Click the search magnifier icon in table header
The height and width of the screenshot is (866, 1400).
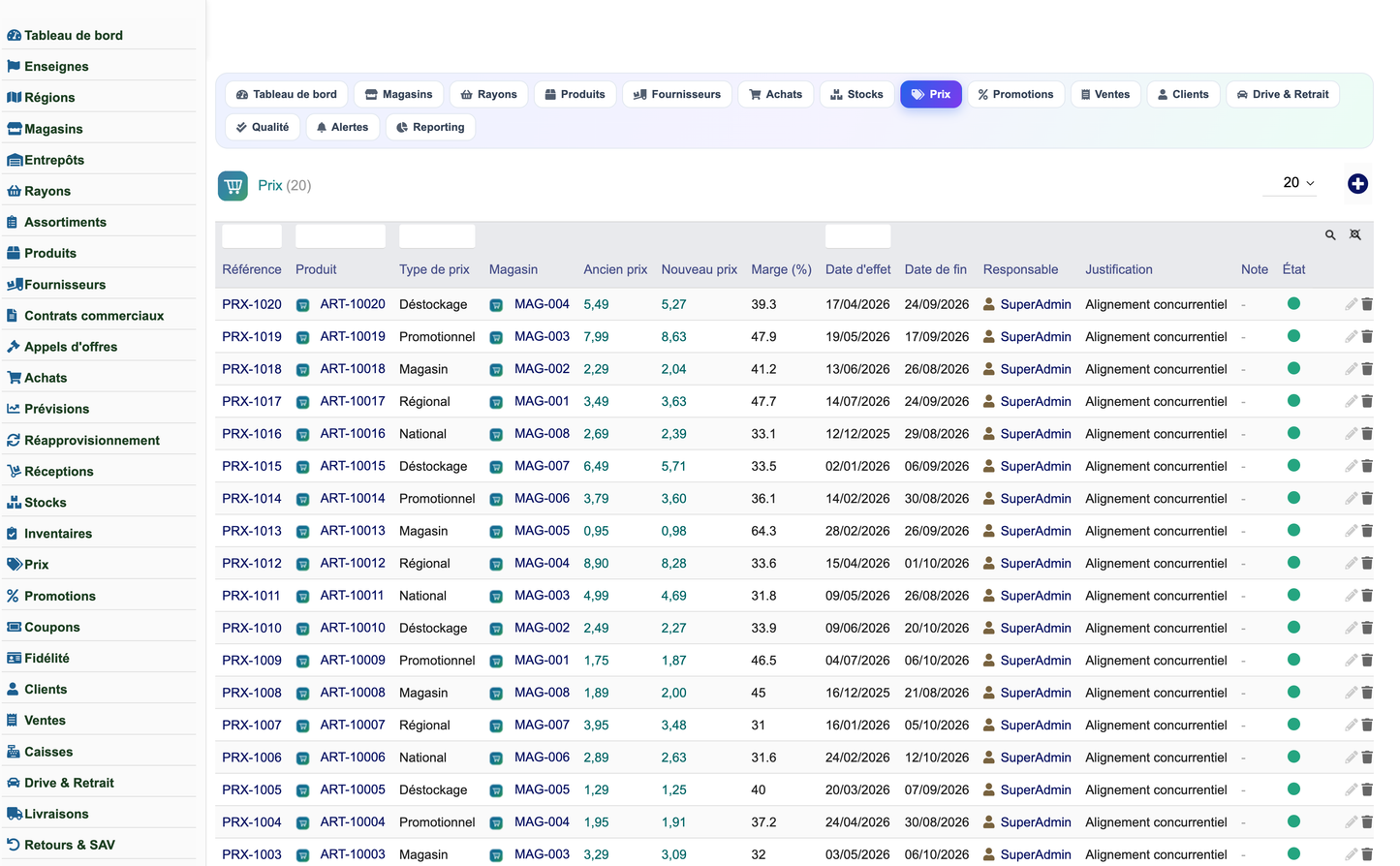1330,235
